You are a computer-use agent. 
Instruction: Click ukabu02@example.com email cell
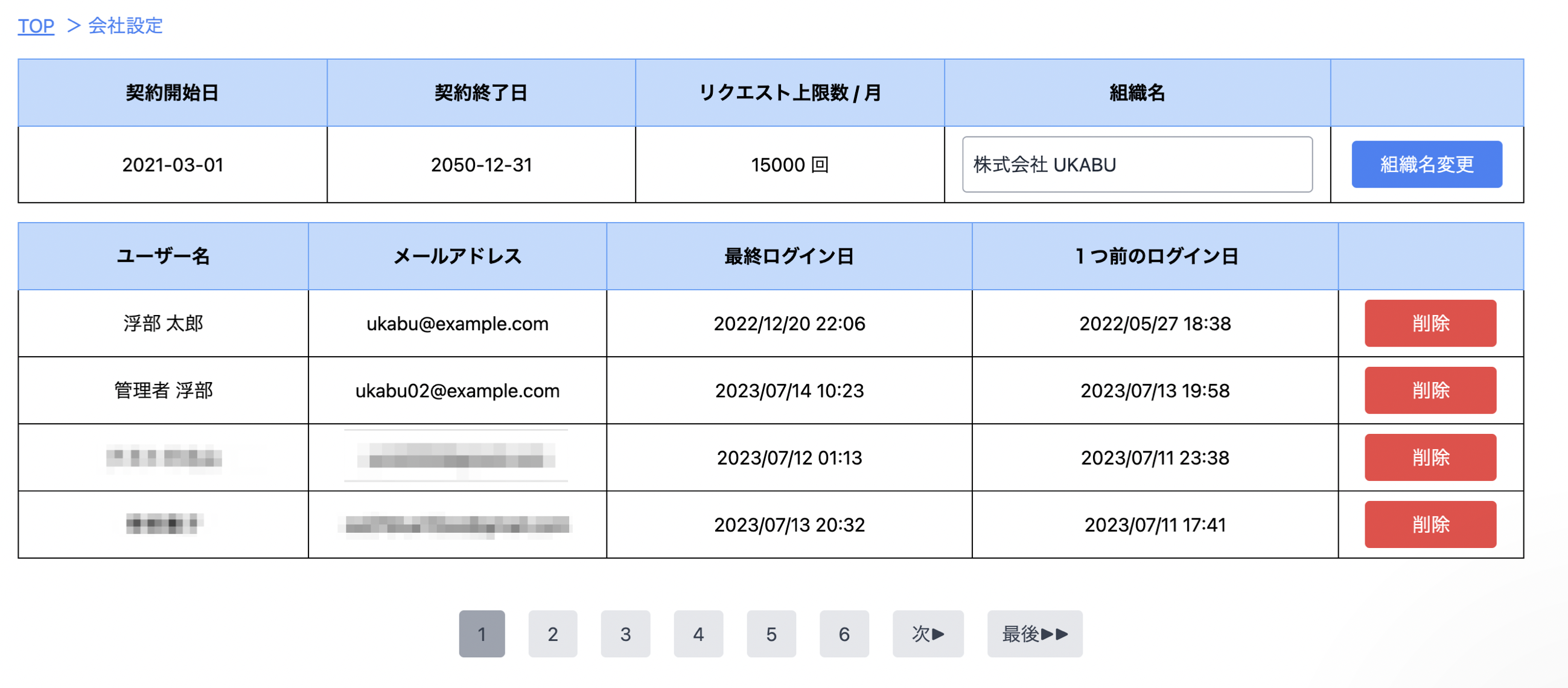pos(457,390)
